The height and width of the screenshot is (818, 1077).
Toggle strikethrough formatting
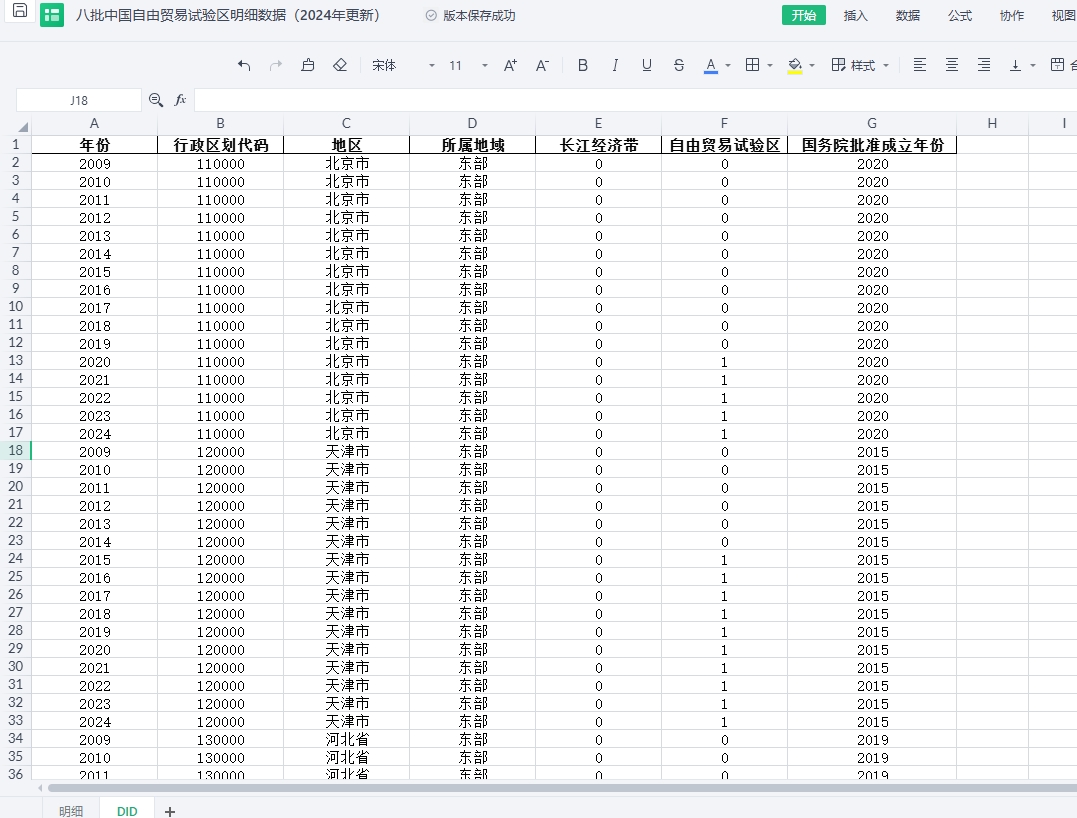click(x=679, y=65)
